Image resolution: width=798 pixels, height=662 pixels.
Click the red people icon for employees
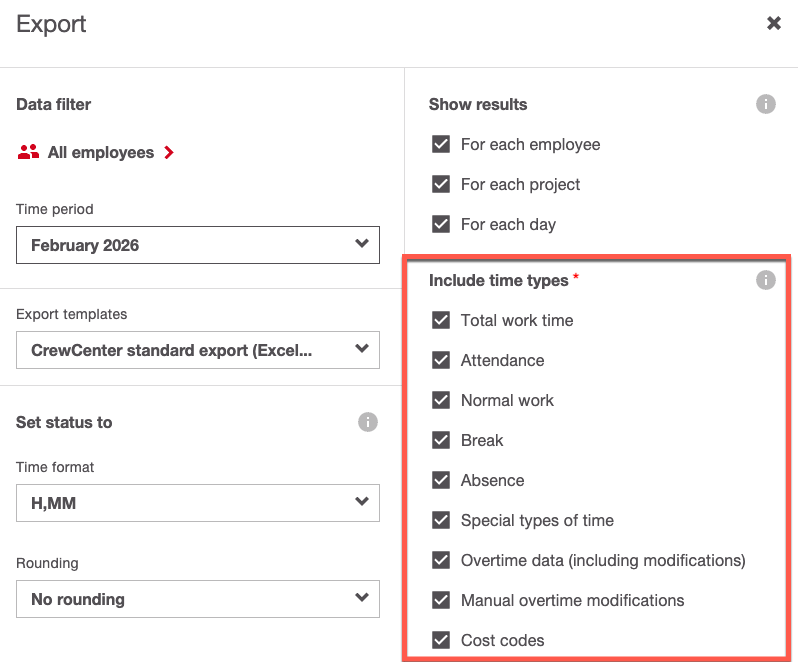[28, 153]
